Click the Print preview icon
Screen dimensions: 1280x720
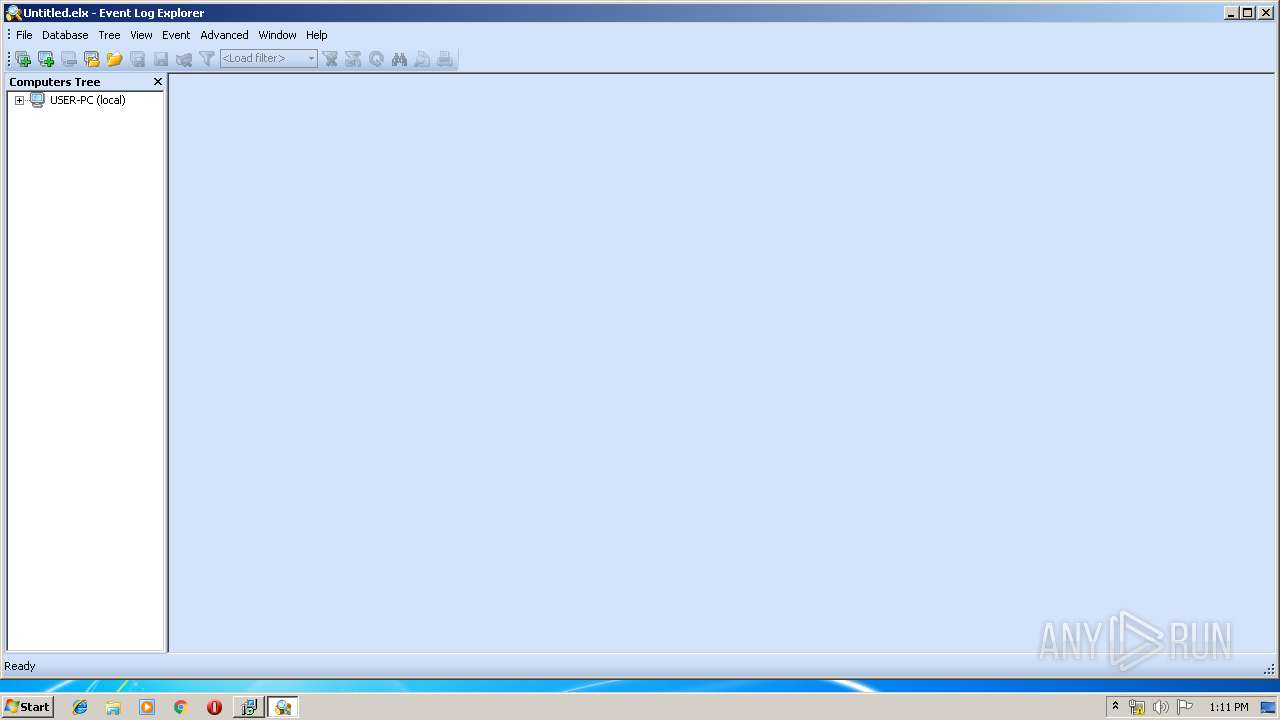pyautogui.click(x=422, y=59)
